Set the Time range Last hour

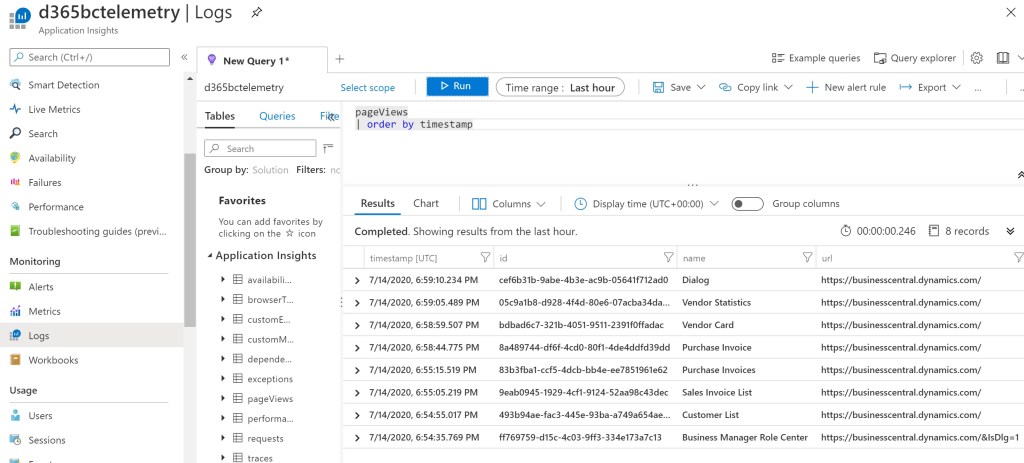(x=560, y=87)
